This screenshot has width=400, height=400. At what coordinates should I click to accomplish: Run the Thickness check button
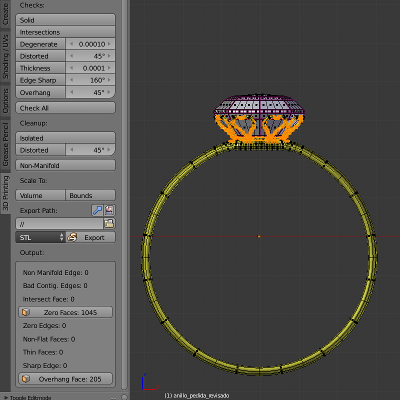(40, 68)
